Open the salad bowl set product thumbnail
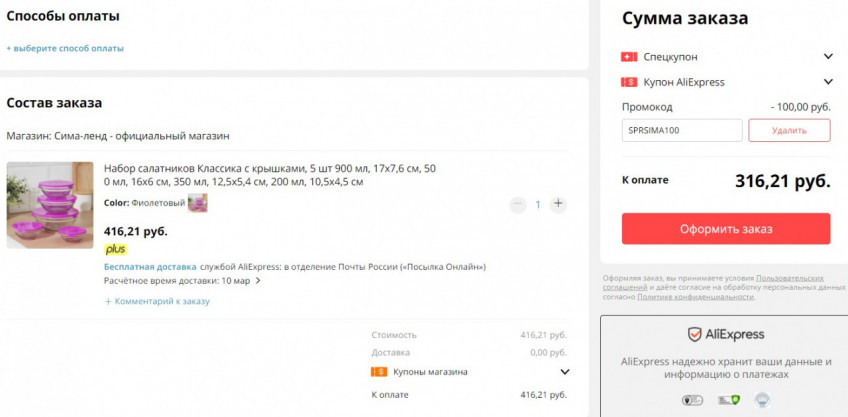The image size is (848, 417). [50, 205]
